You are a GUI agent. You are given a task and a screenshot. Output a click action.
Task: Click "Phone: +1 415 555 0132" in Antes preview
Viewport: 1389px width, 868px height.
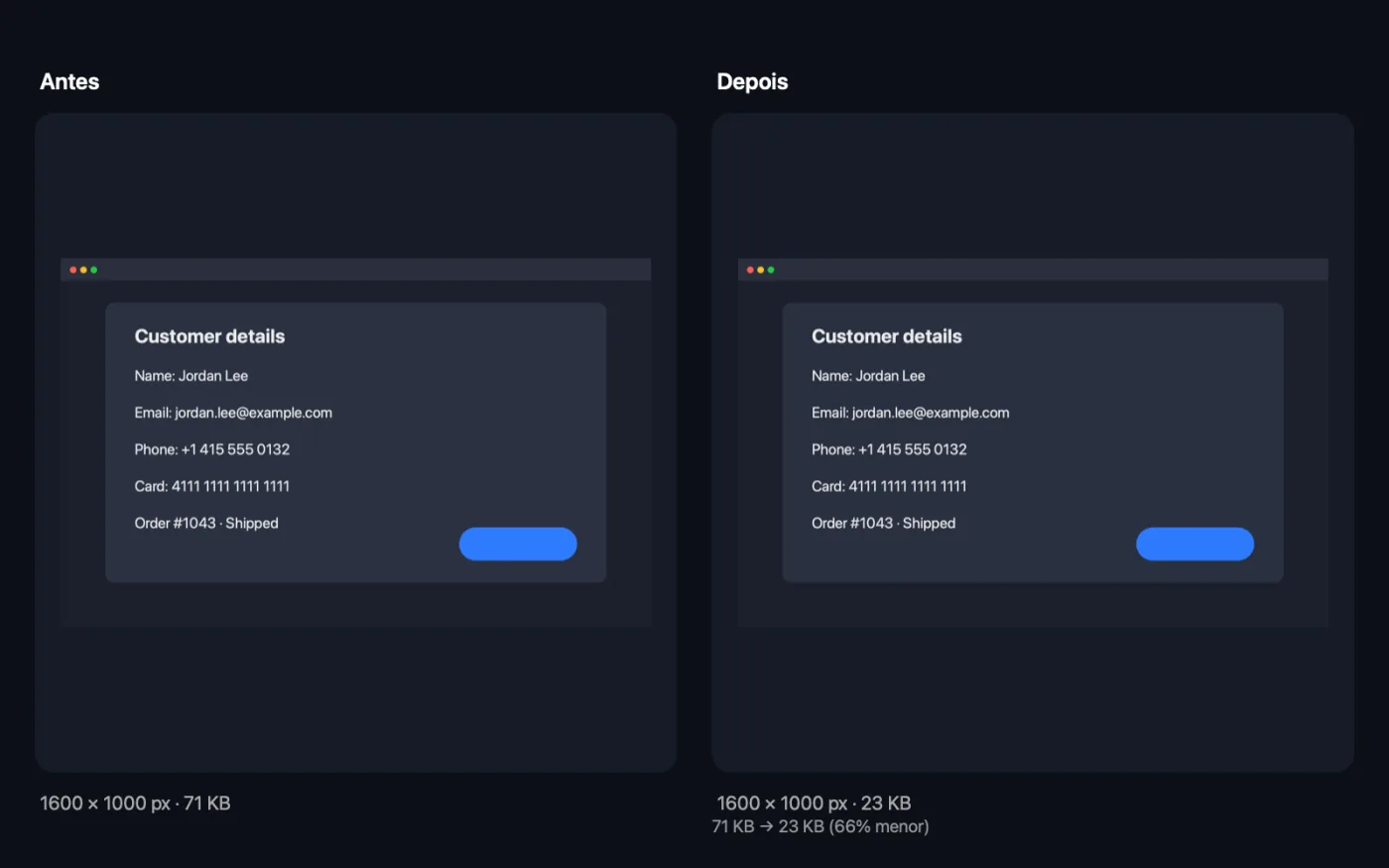pyautogui.click(x=212, y=449)
